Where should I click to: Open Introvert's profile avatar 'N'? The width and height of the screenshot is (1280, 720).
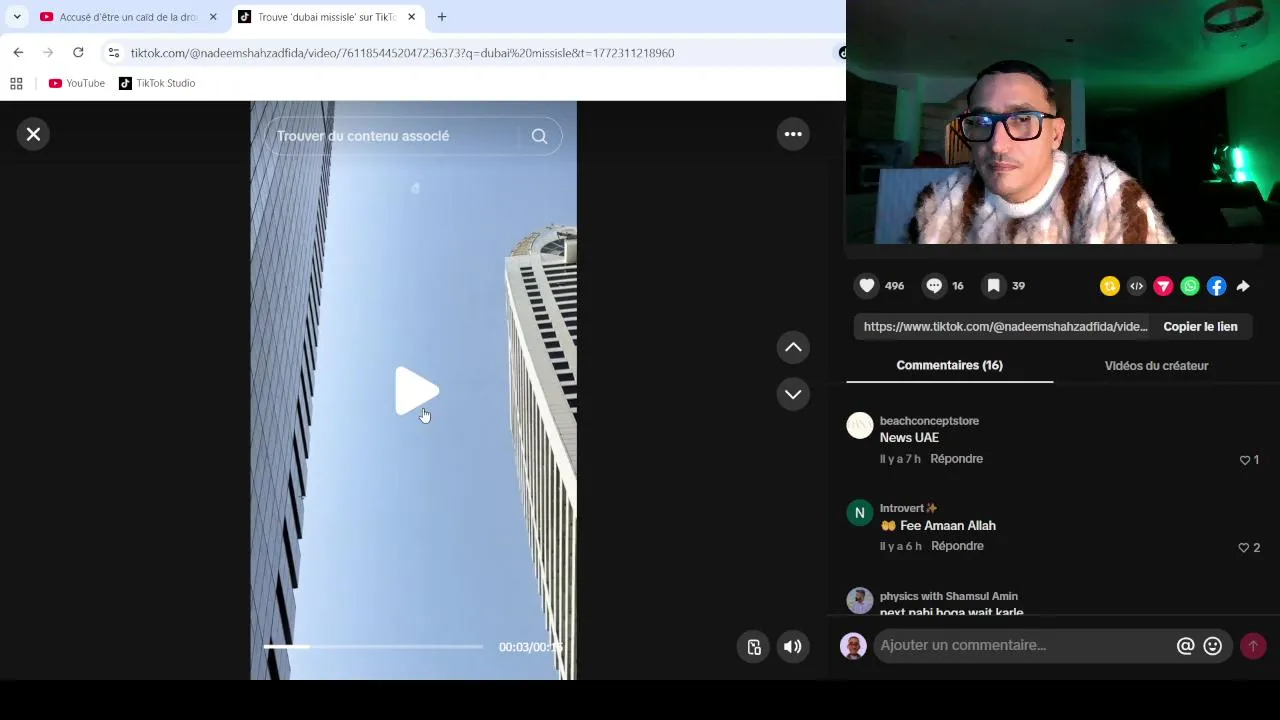(x=860, y=513)
